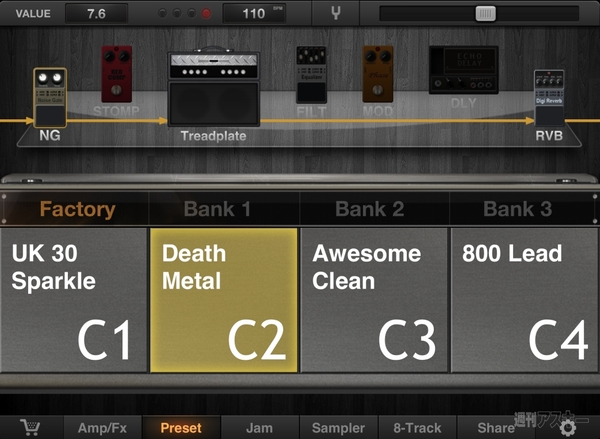Click the RVB slot label
This screenshot has height=439, width=600.
(x=549, y=135)
